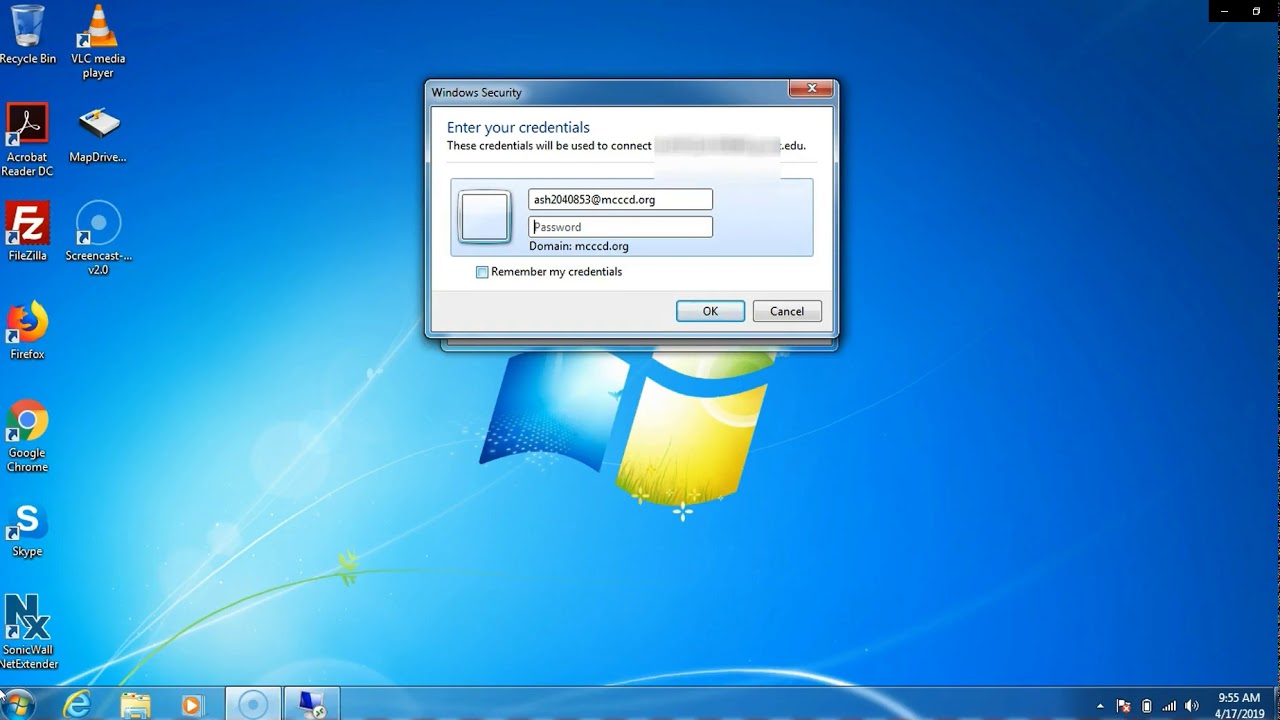Viewport: 1280px width, 720px height.
Task: Cancel the Windows Security dialog
Action: (x=787, y=311)
